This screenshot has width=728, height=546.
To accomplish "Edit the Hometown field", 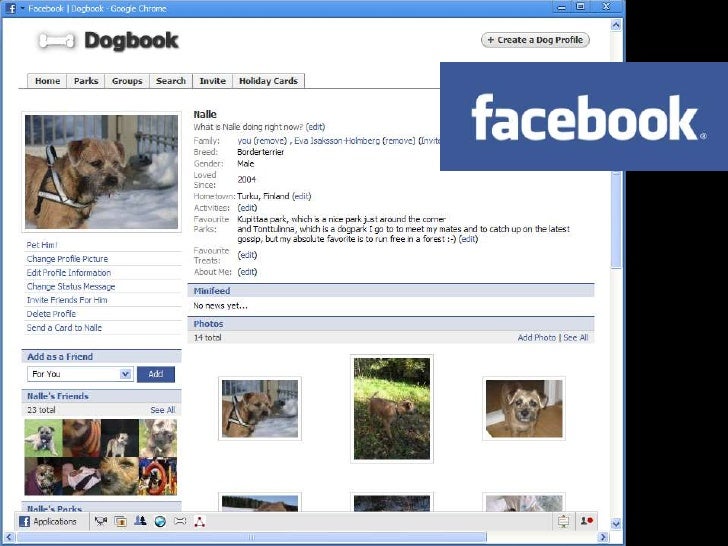I will point(301,196).
